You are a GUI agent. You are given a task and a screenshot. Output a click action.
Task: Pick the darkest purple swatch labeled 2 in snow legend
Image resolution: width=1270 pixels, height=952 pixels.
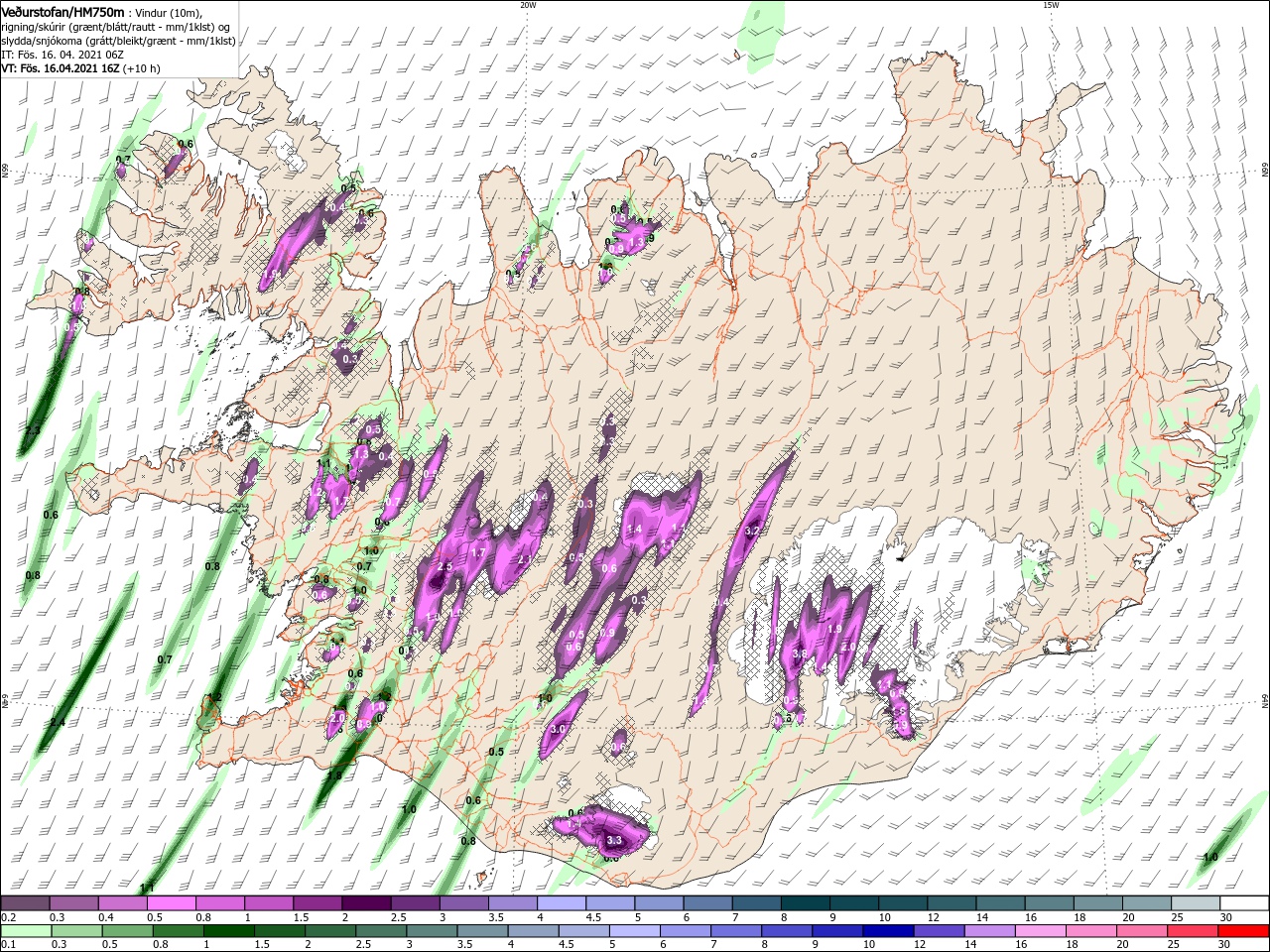[x=365, y=903]
